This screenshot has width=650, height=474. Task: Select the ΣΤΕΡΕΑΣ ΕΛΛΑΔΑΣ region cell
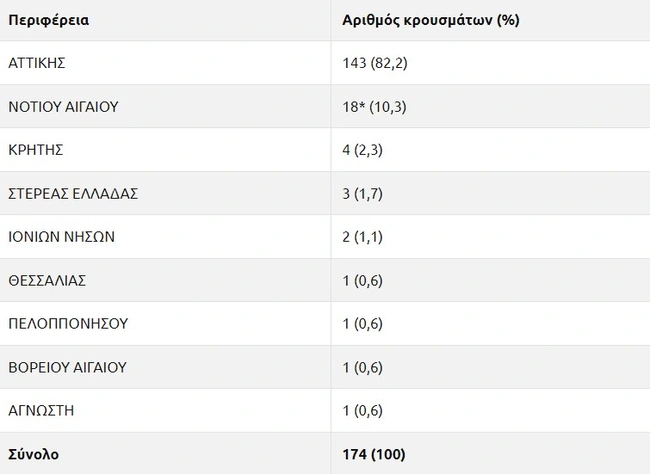(x=72, y=193)
